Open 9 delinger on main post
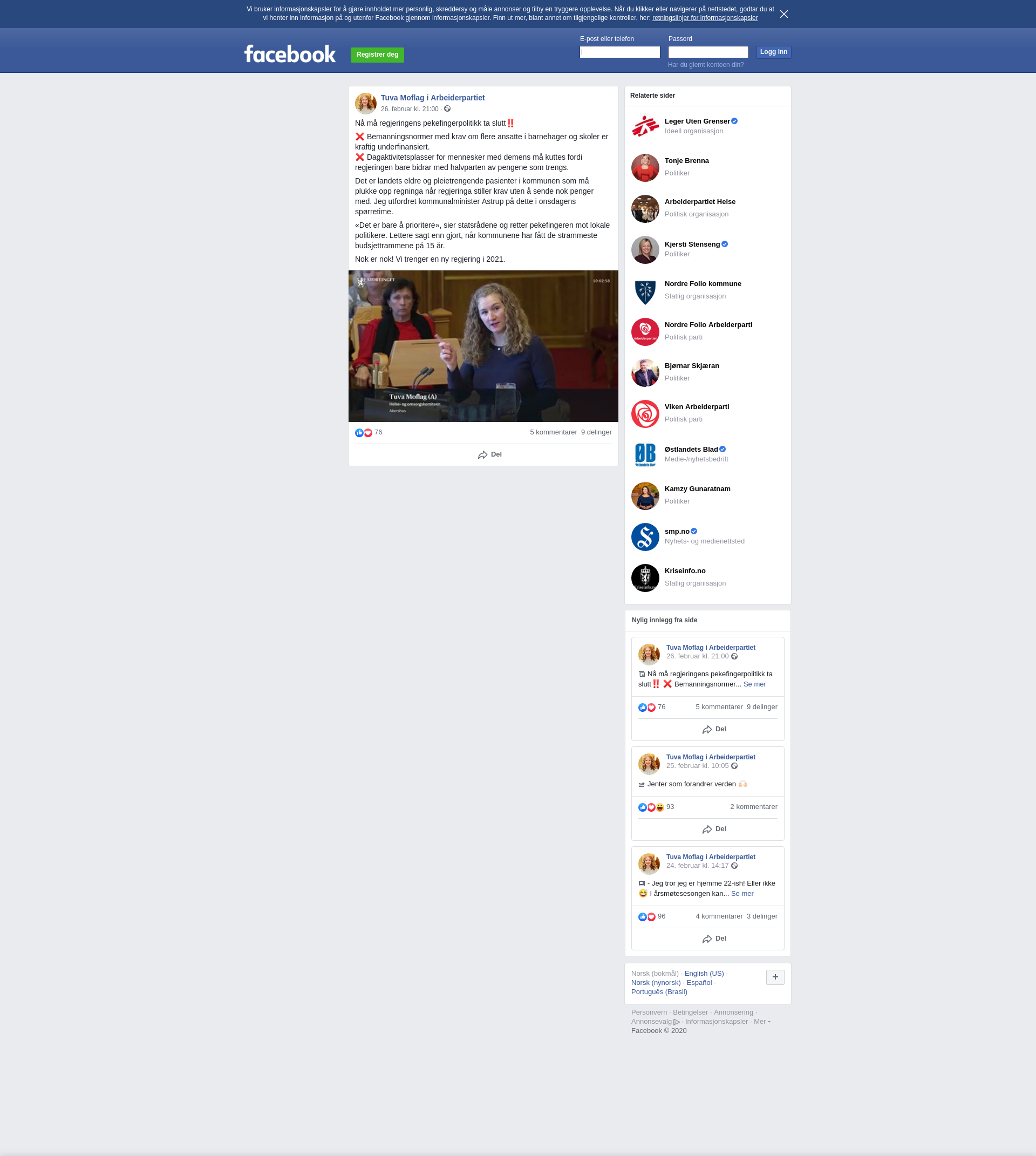 pyautogui.click(x=596, y=432)
